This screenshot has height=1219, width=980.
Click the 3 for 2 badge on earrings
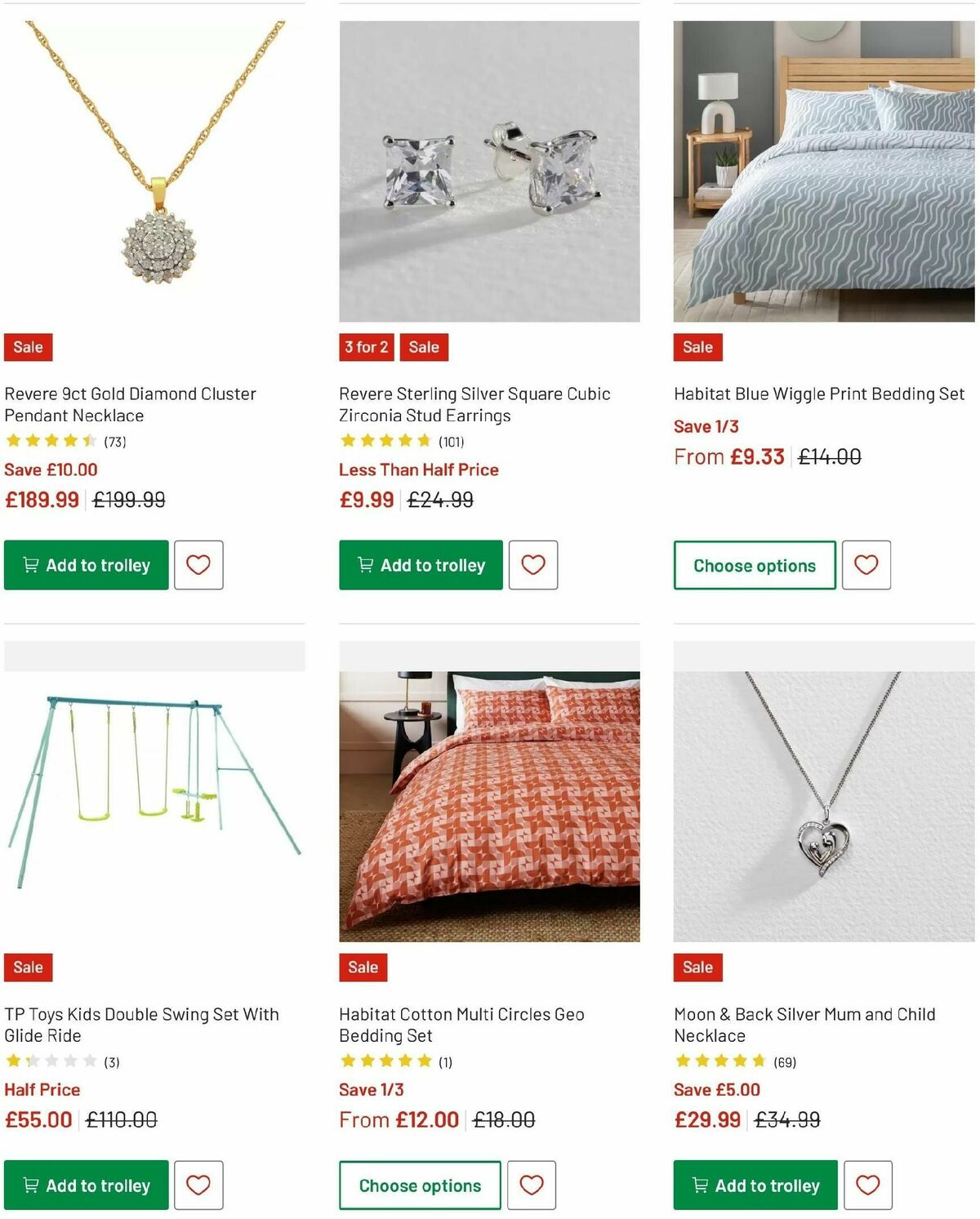365,346
